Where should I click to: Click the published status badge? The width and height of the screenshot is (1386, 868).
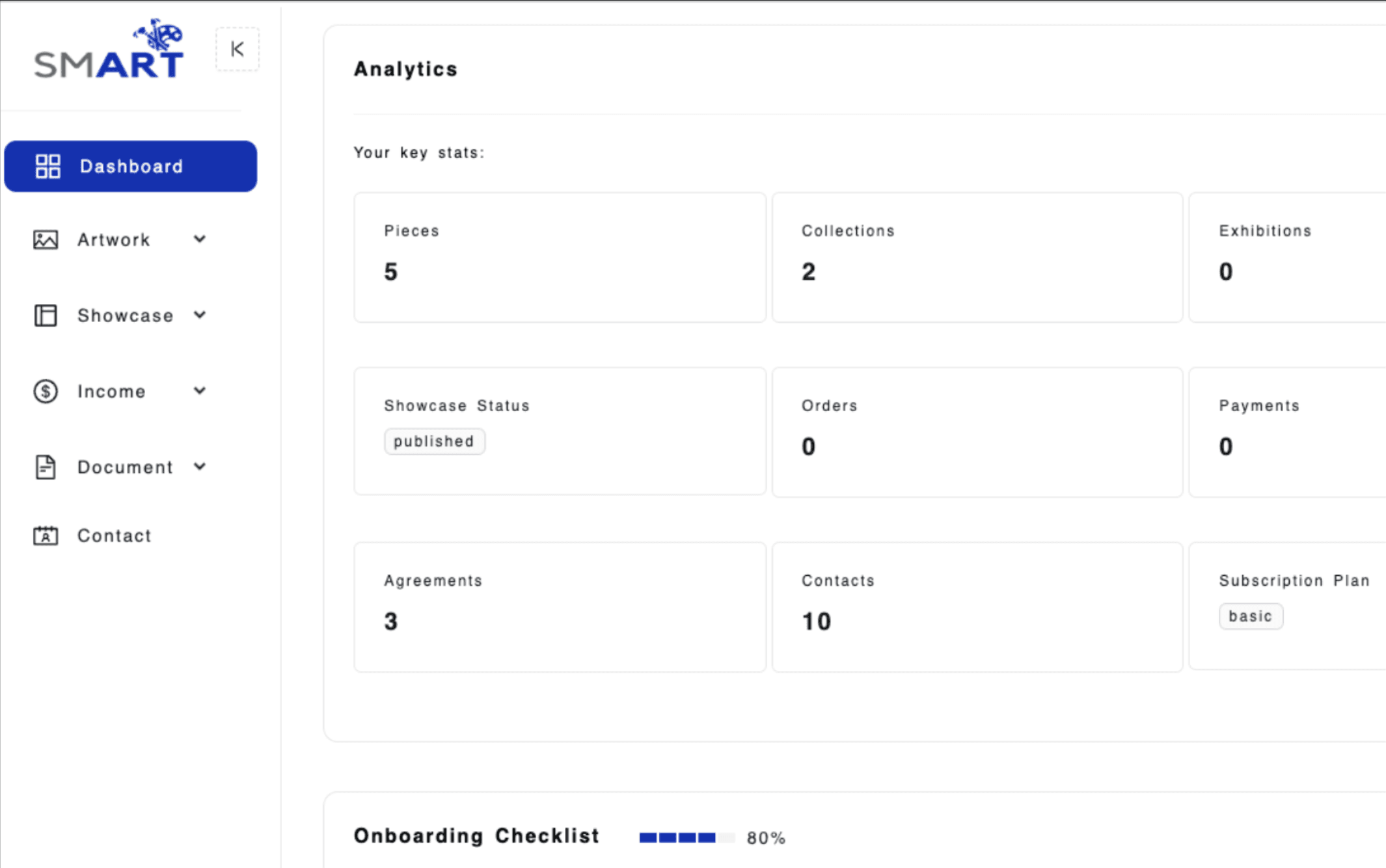[434, 441]
